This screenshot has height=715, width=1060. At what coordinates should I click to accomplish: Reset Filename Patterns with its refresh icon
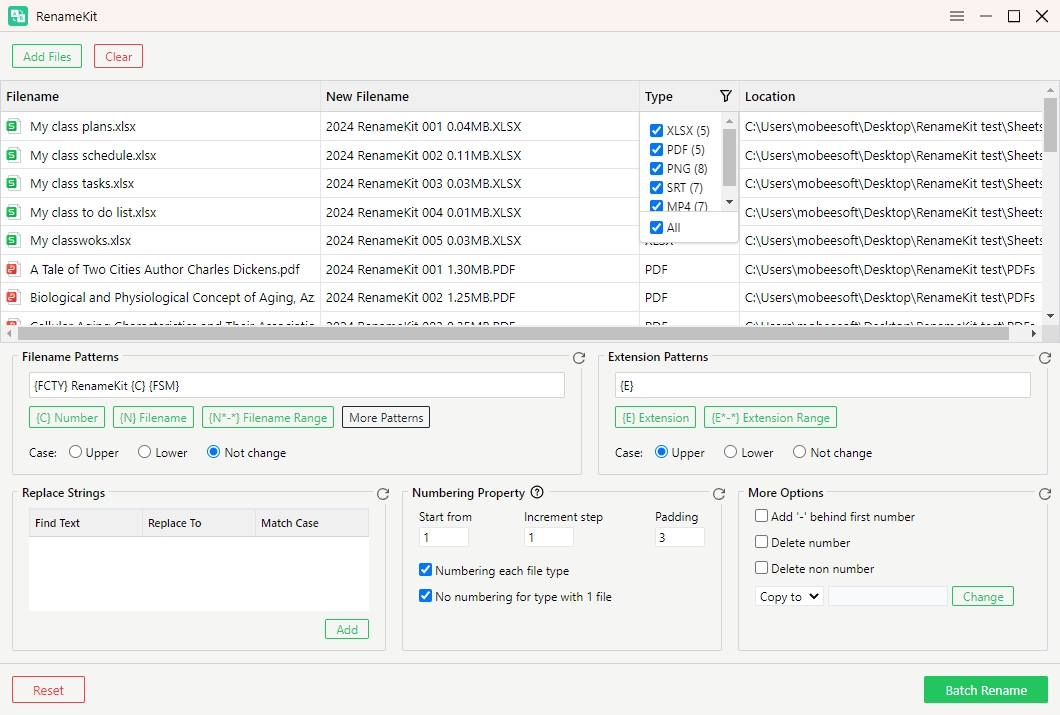(x=579, y=358)
